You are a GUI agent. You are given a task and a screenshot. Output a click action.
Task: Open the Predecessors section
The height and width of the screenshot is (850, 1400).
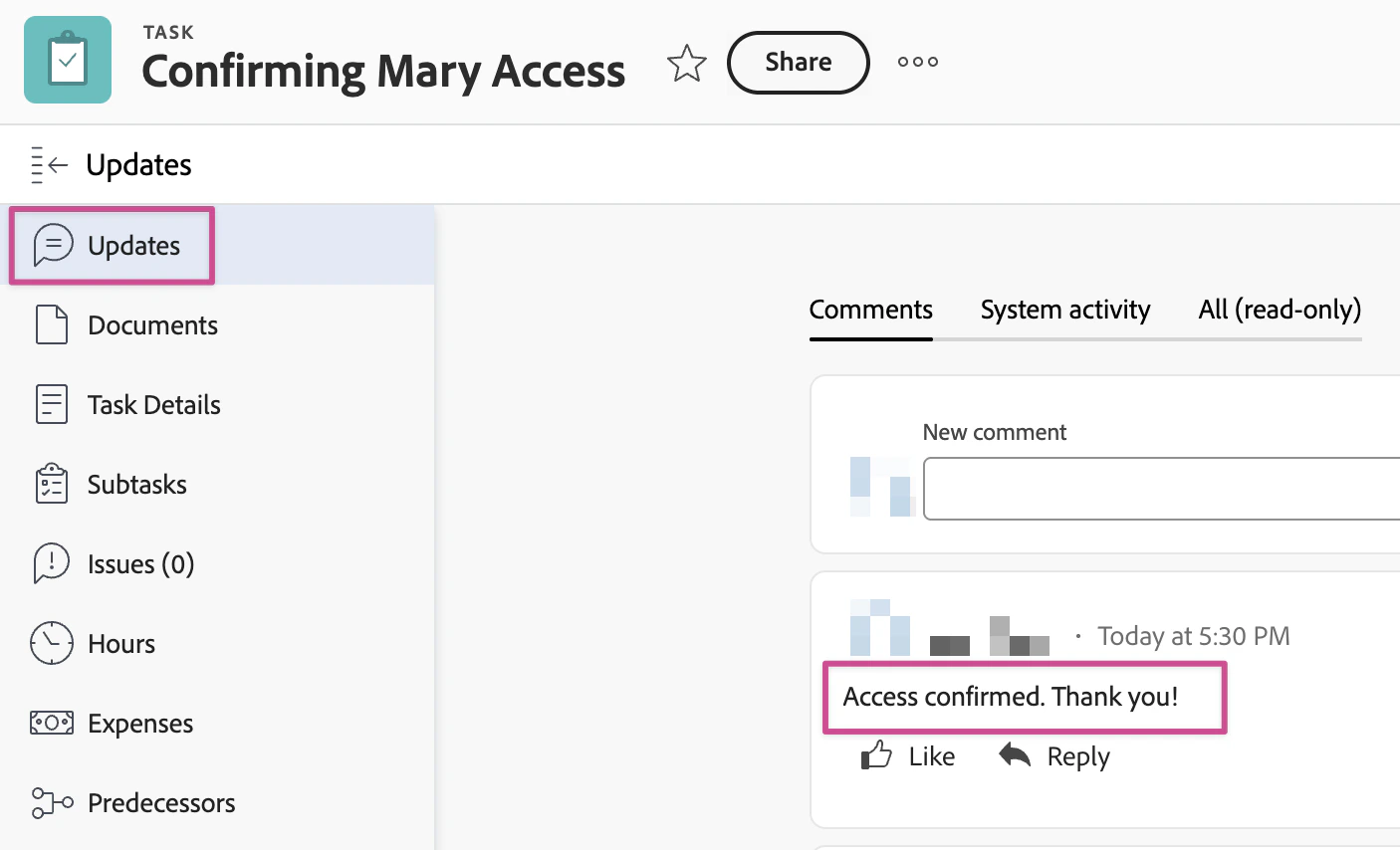coord(161,803)
